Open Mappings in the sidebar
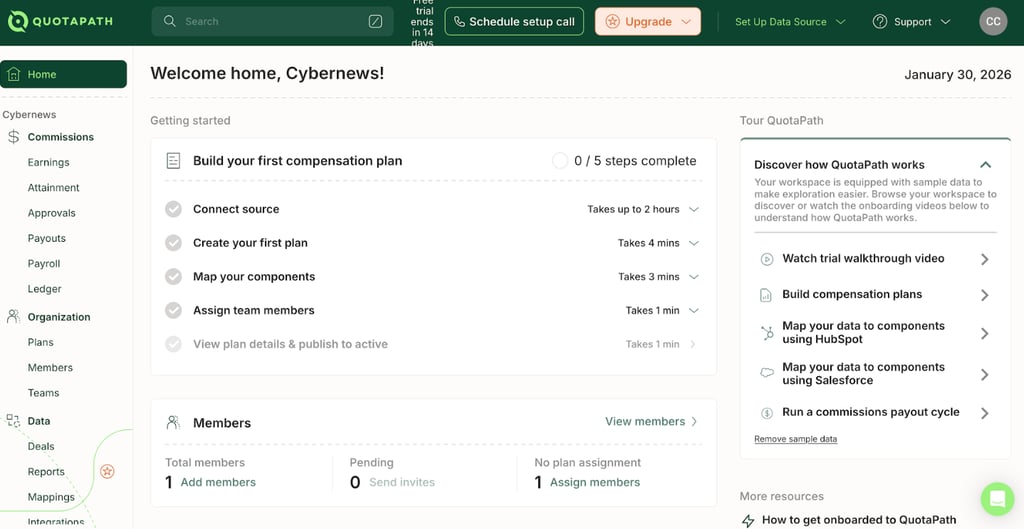Image resolution: width=1024 pixels, height=529 pixels. coord(51,497)
